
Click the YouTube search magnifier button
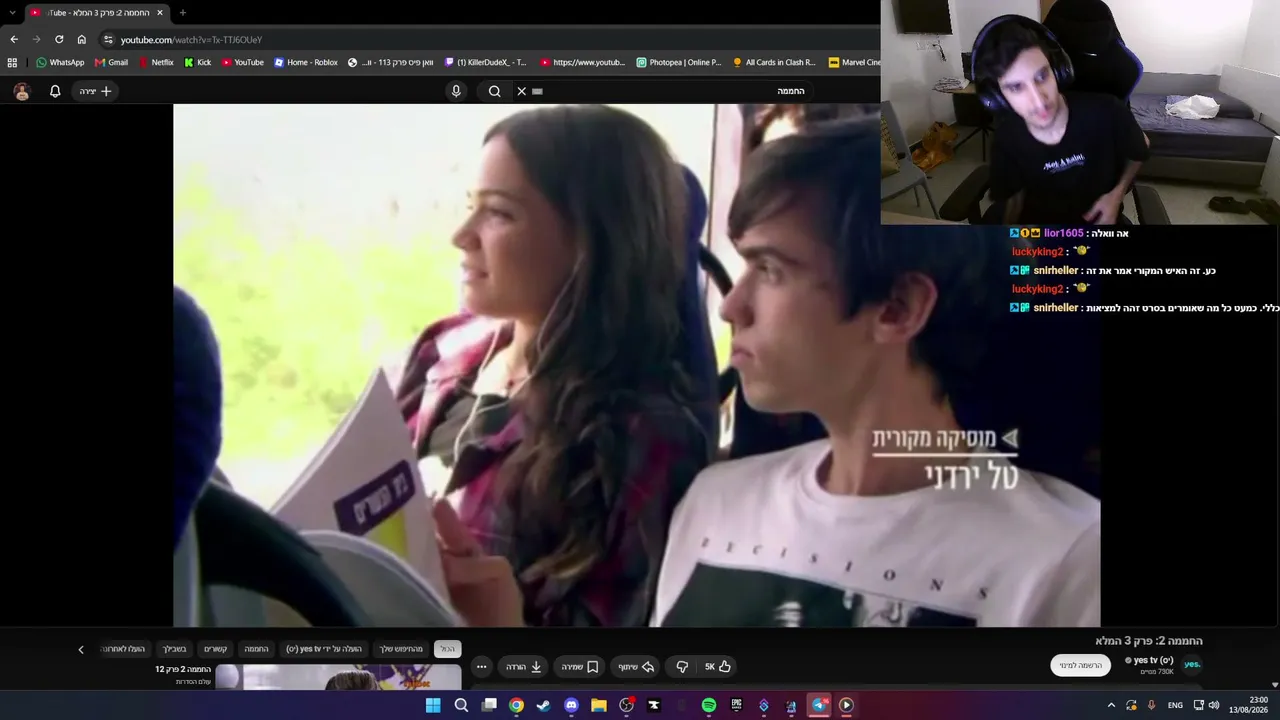click(x=495, y=91)
